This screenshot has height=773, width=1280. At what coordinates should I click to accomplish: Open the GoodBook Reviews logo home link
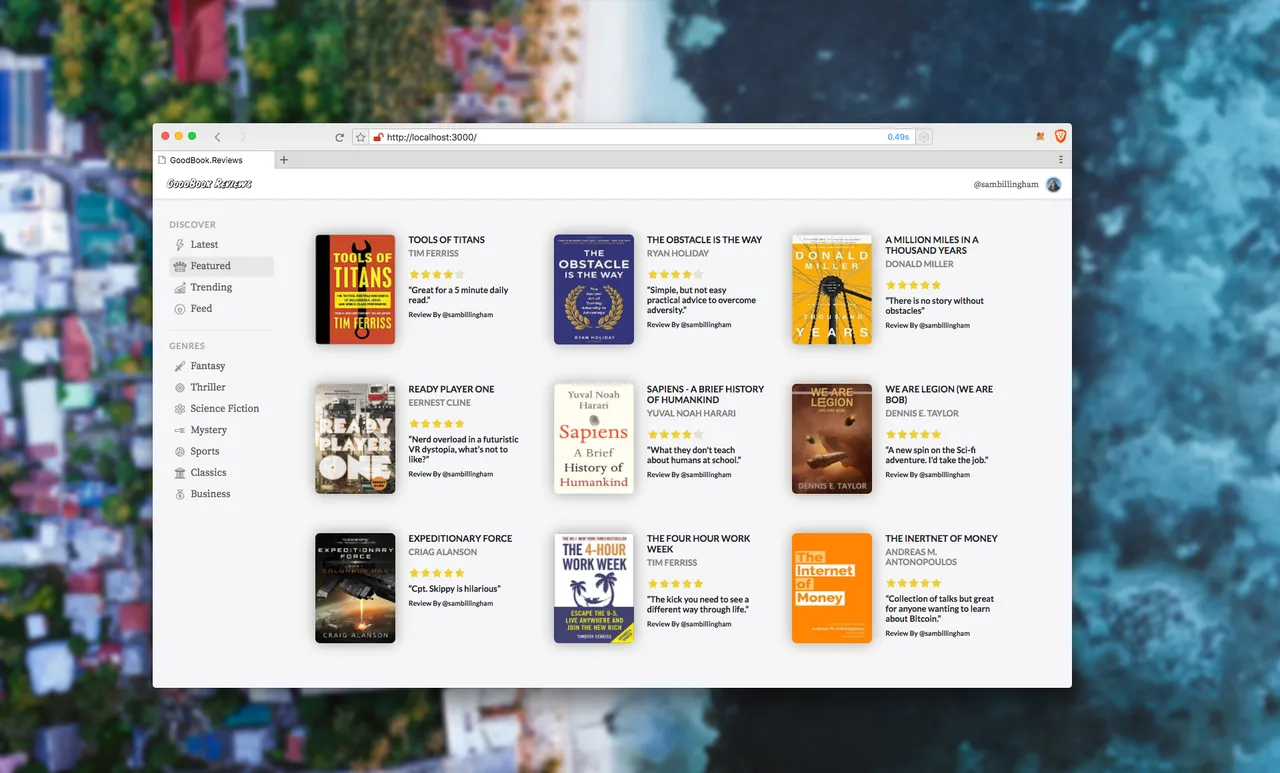[x=209, y=184]
